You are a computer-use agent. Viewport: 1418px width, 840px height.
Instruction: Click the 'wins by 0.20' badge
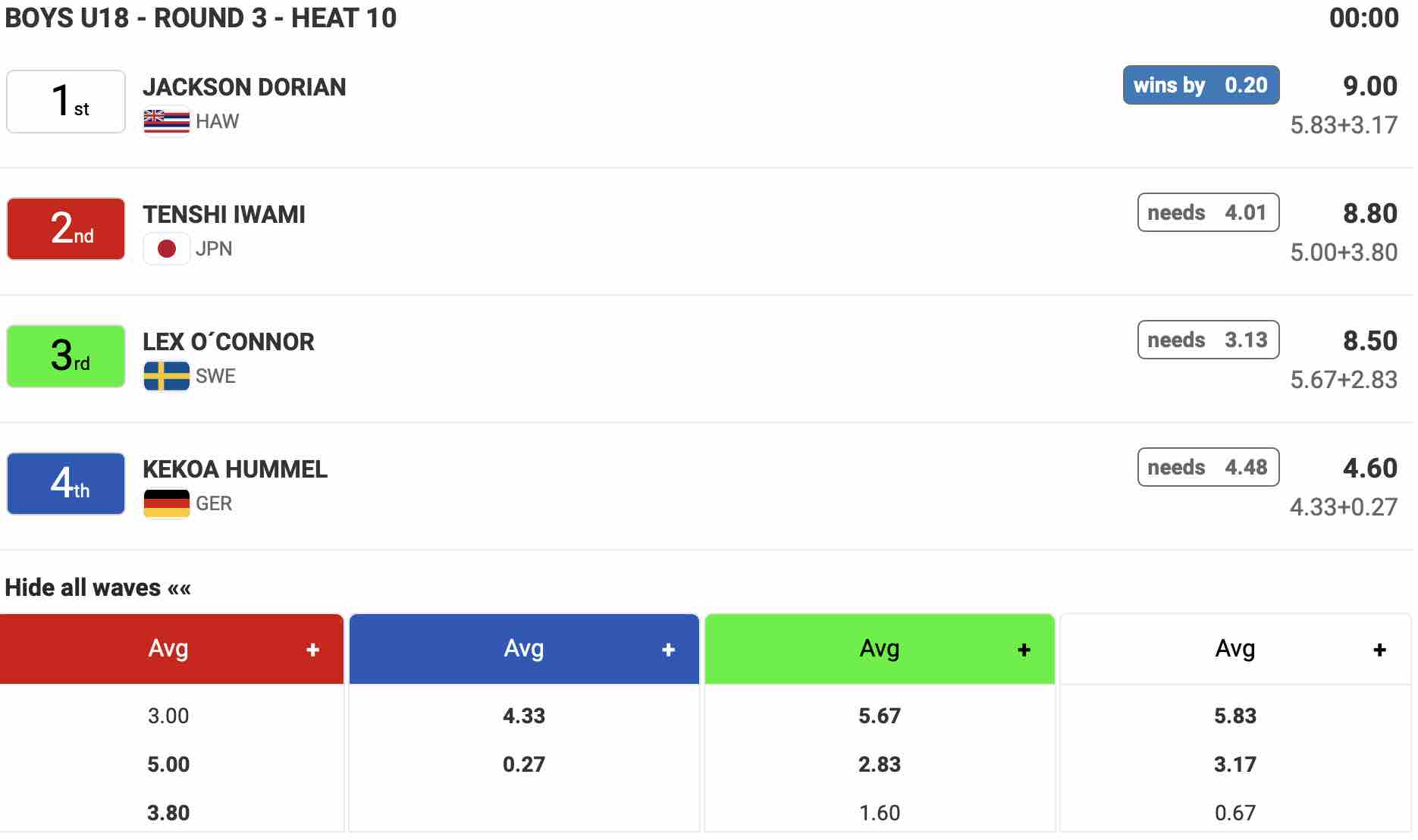pyautogui.click(x=1200, y=85)
